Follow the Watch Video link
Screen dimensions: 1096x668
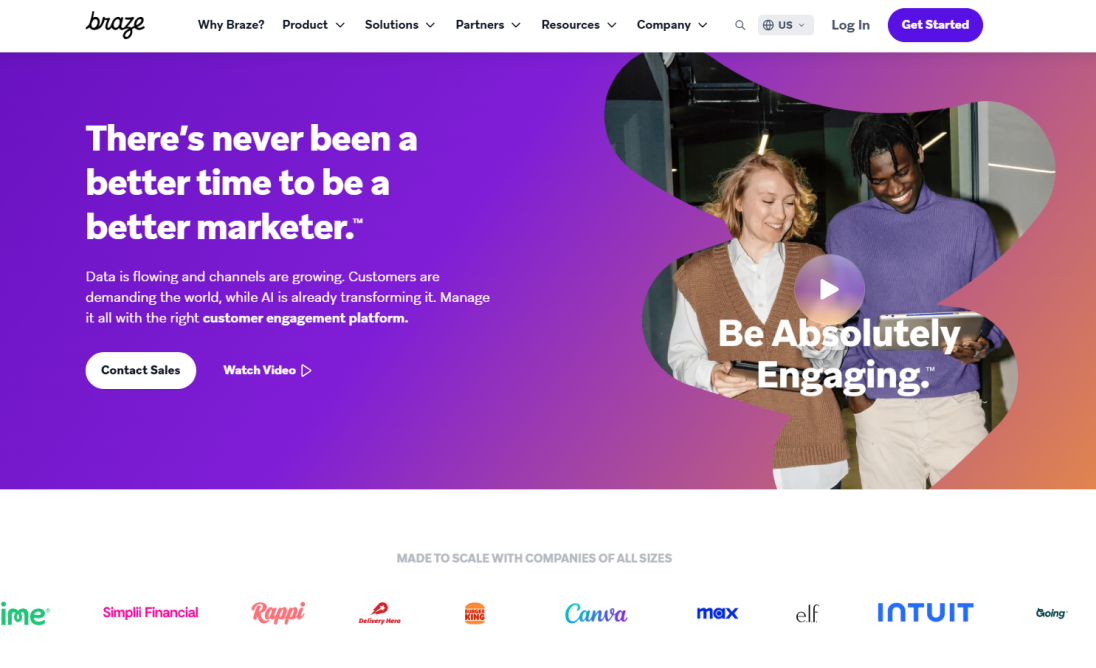pos(267,370)
